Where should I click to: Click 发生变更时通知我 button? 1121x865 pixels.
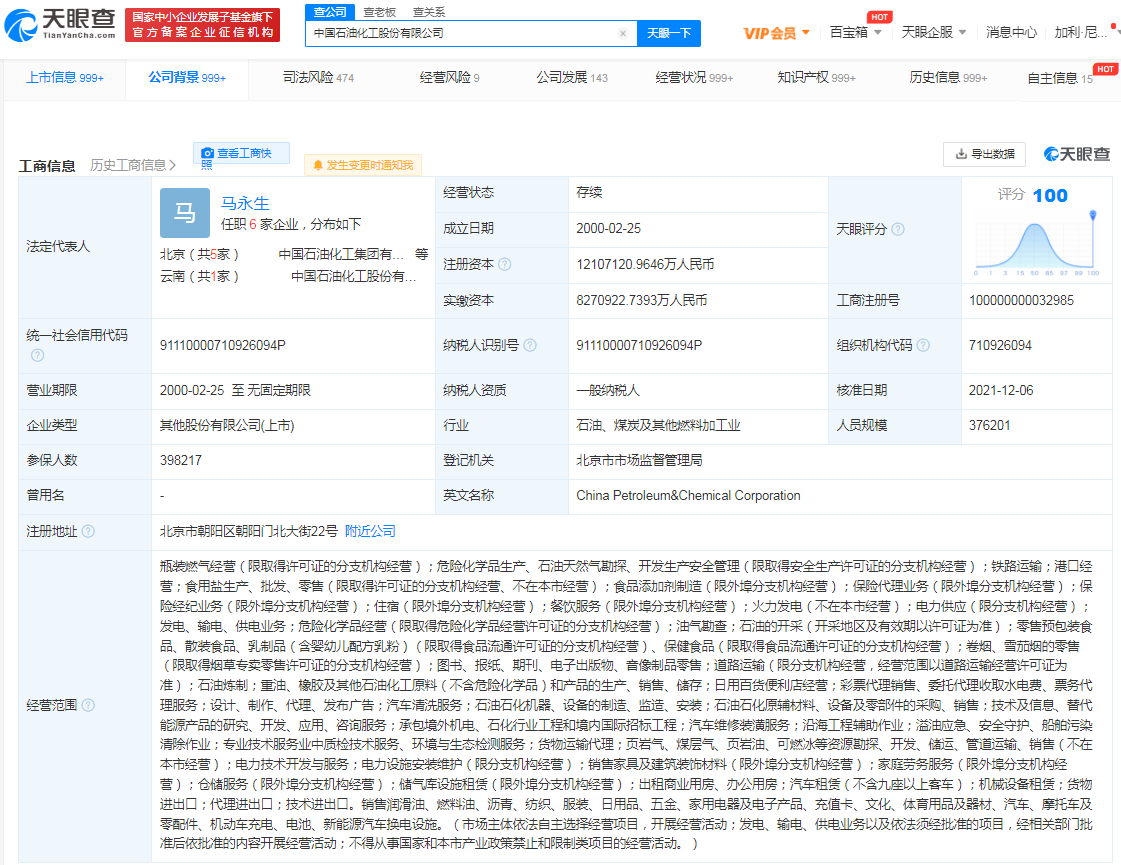click(x=362, y=165)
